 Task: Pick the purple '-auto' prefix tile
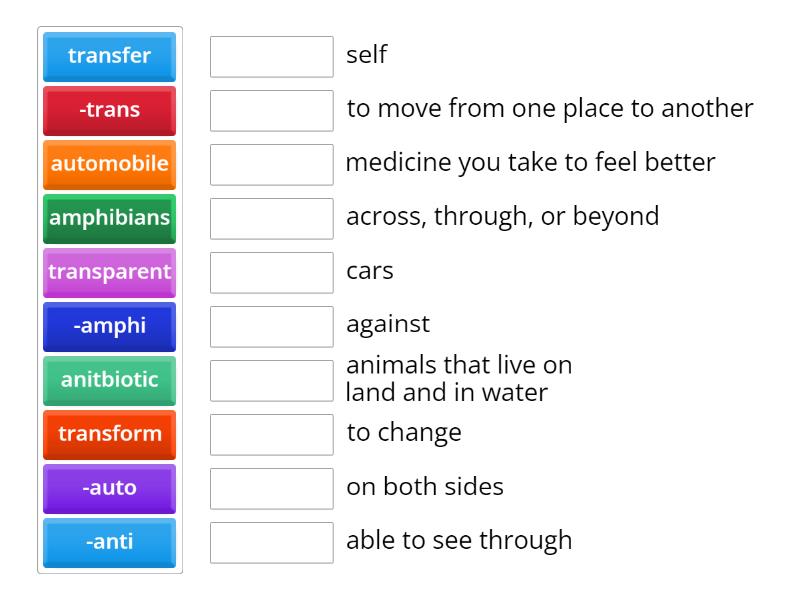click(x=109, y=489)
